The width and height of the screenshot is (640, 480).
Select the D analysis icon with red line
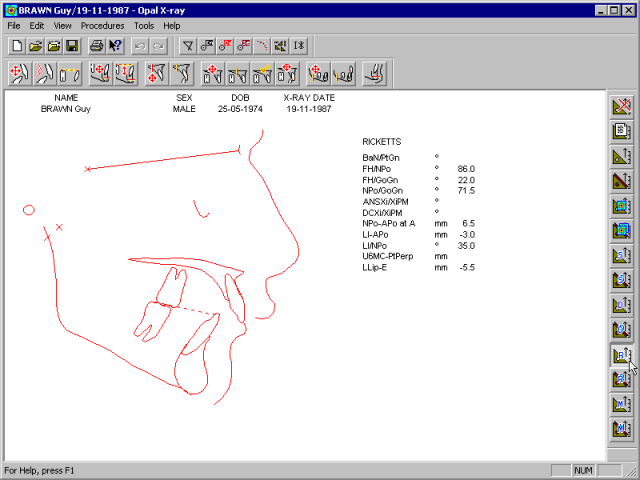tap(621, 330)
